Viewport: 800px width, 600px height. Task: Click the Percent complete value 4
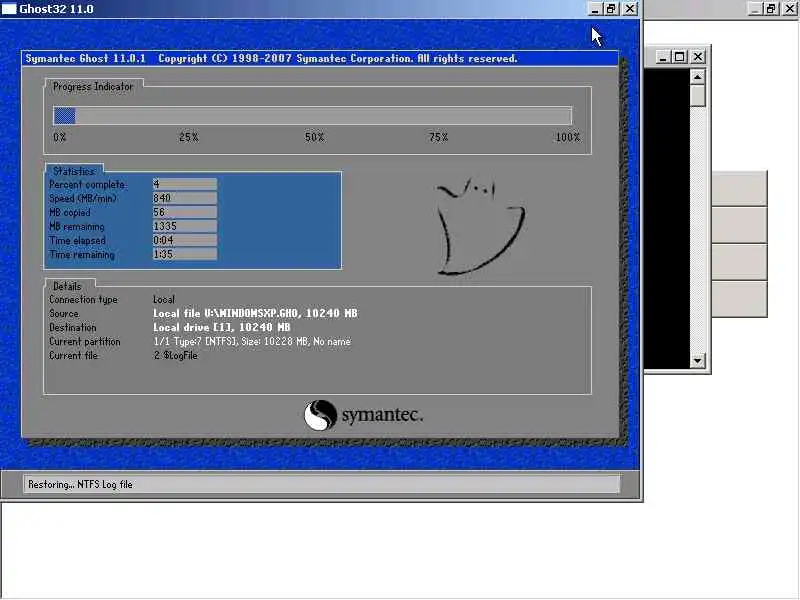coord(185,184)
